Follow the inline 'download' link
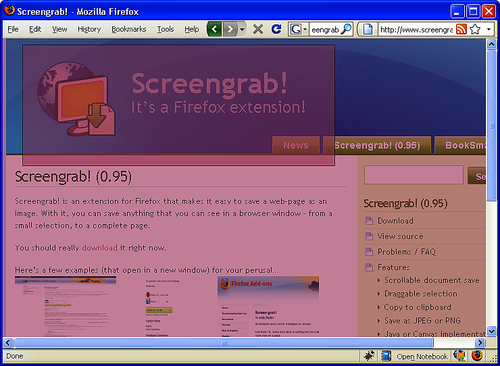Viewport: 500px width, 366px height. tap(100, 248)
